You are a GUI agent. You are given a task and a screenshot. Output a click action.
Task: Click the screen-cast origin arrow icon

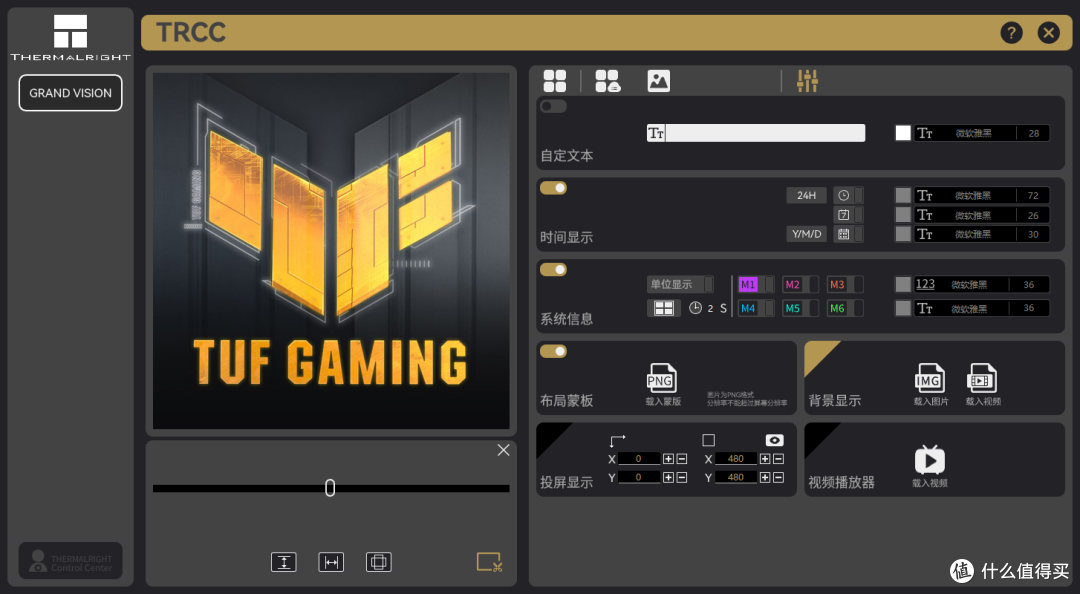(x=617, y=440)
